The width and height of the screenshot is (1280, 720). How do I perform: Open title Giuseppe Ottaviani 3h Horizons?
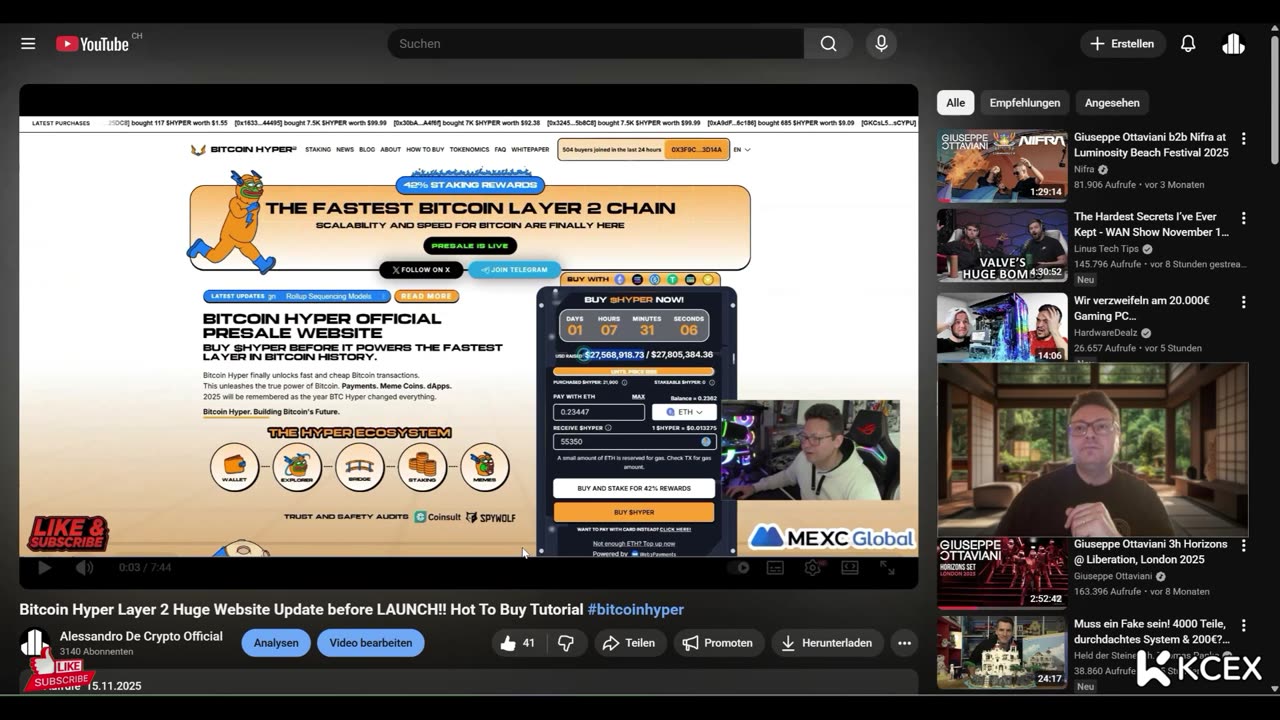point(1151,552)
